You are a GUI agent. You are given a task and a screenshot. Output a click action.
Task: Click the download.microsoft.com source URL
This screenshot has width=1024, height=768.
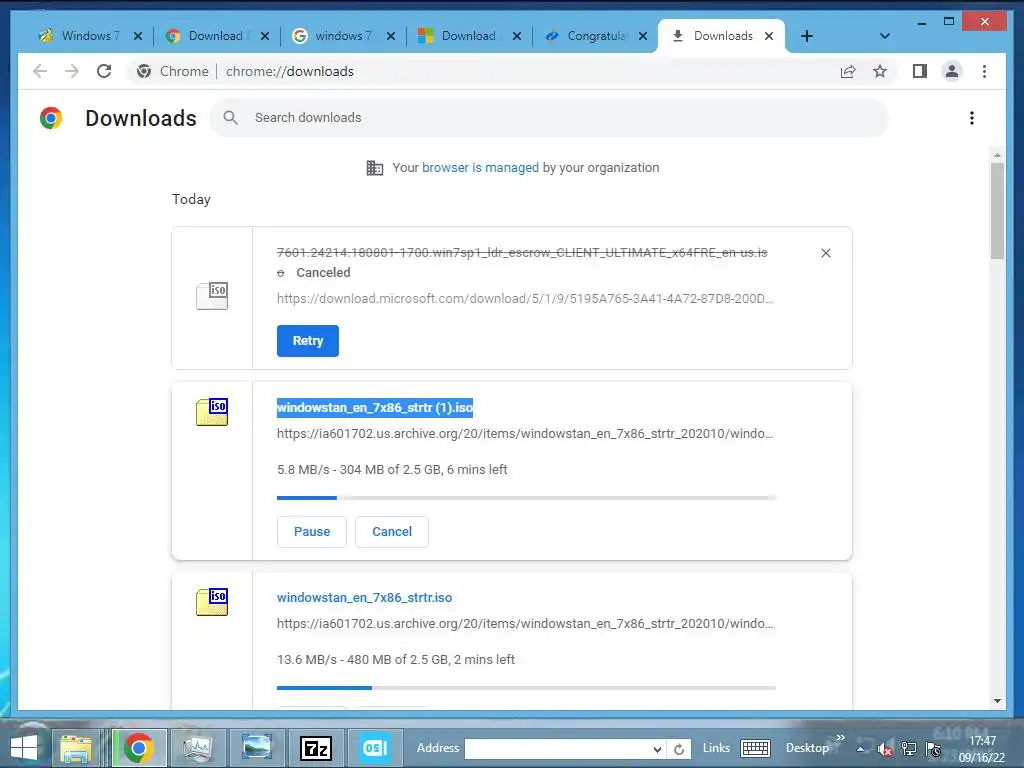point(524,299)
